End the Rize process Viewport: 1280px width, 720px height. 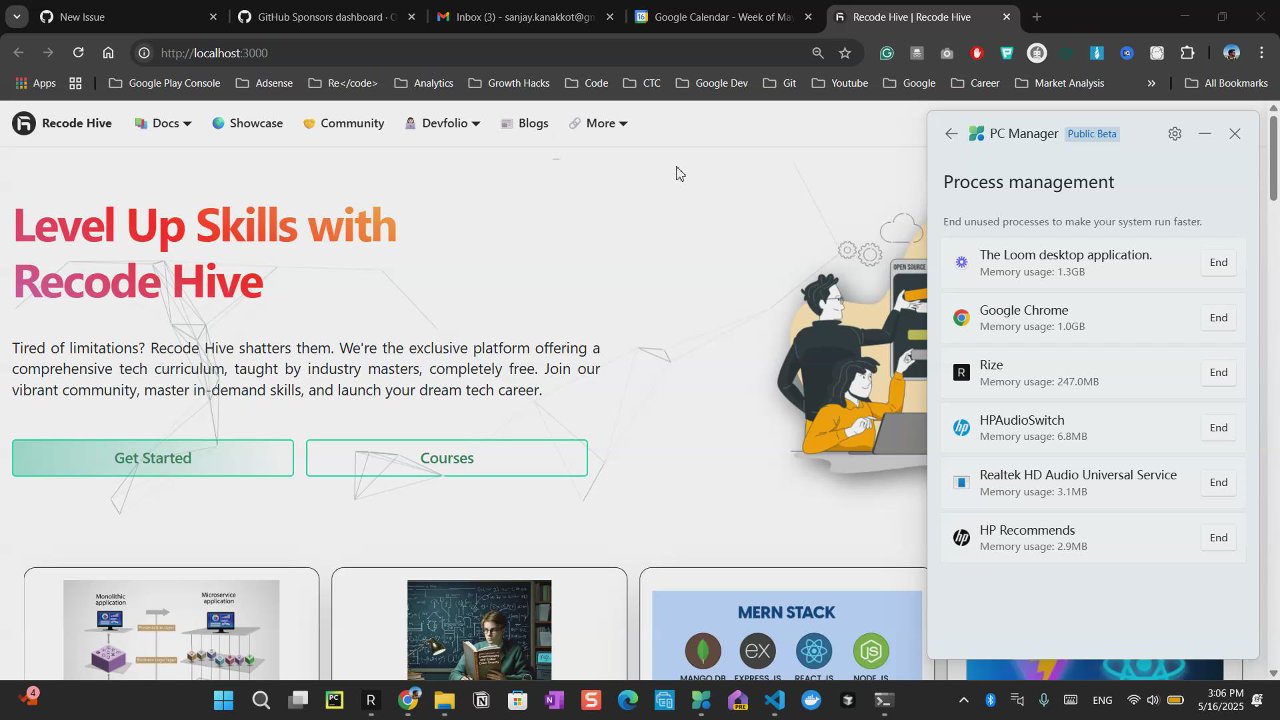[x=1218, y=372]
